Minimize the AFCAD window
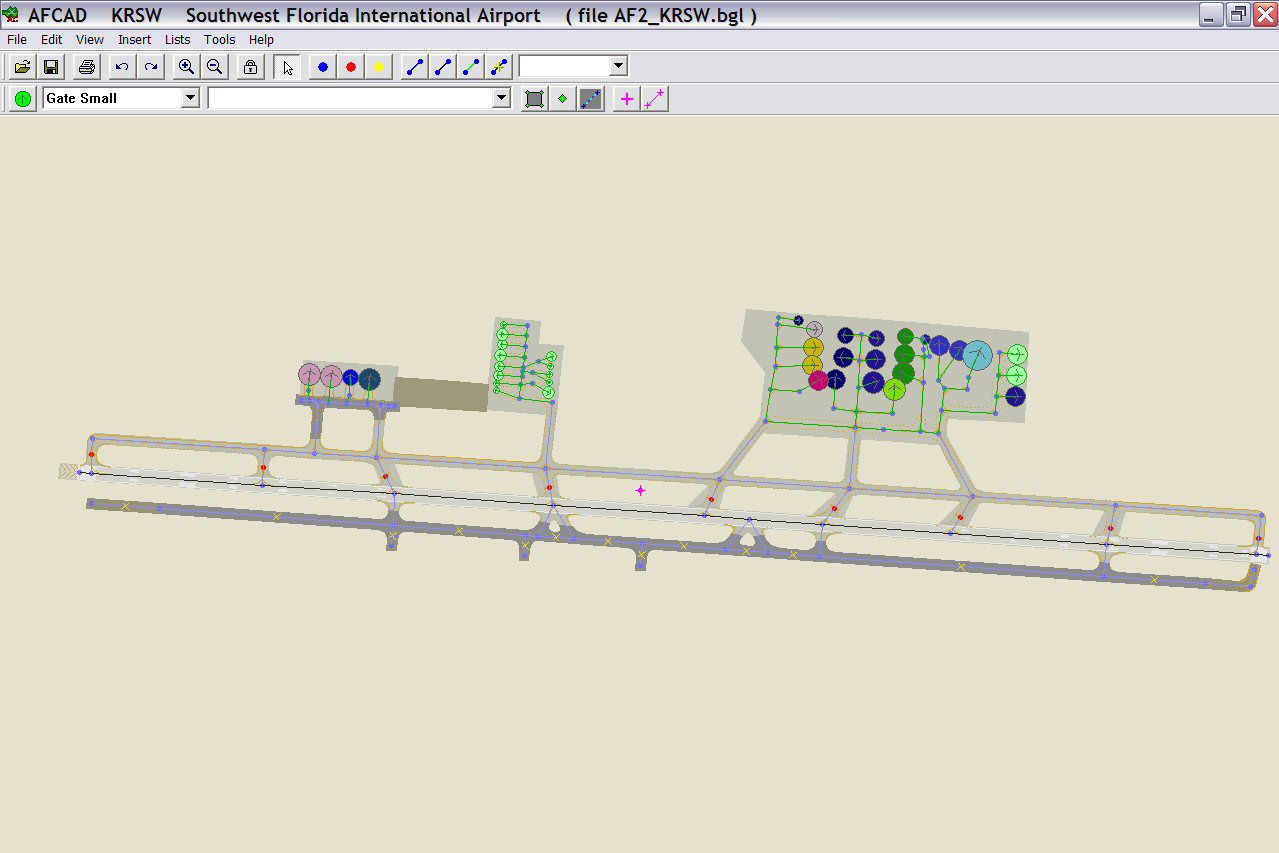The image size is (1279, 853). (1212, 14)
